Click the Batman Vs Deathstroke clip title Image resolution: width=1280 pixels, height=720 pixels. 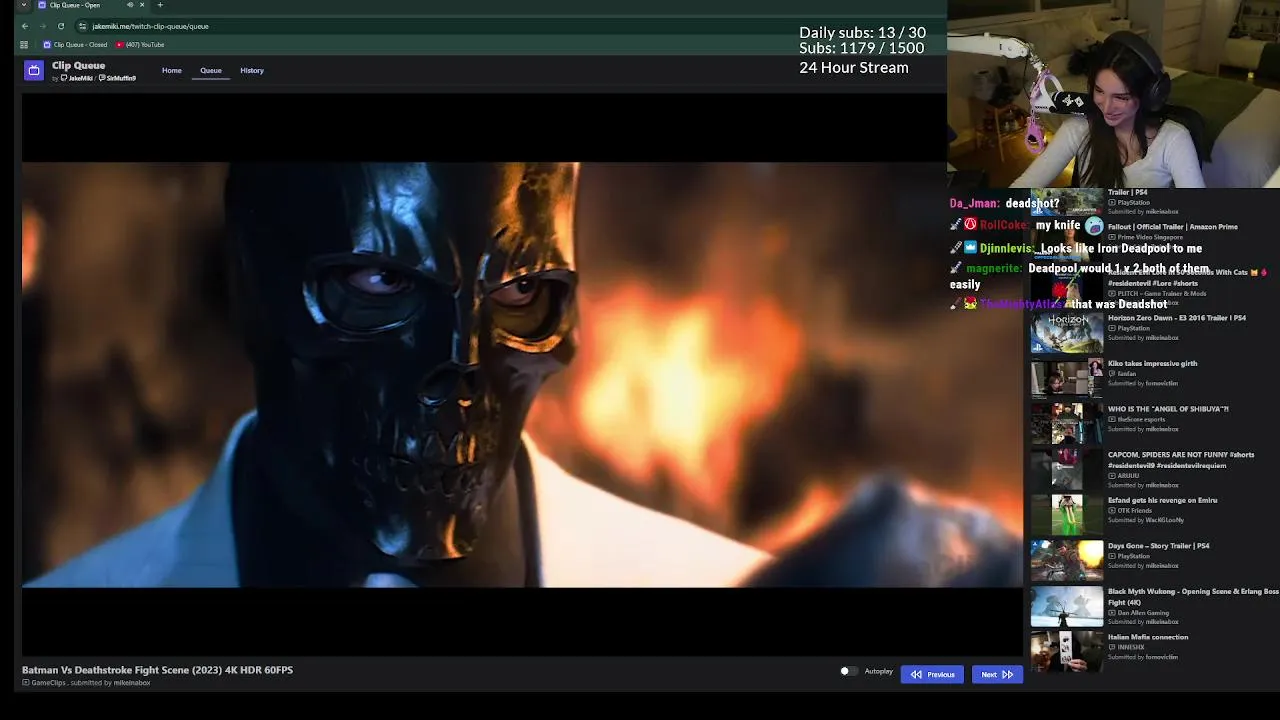tap(157, 670)
